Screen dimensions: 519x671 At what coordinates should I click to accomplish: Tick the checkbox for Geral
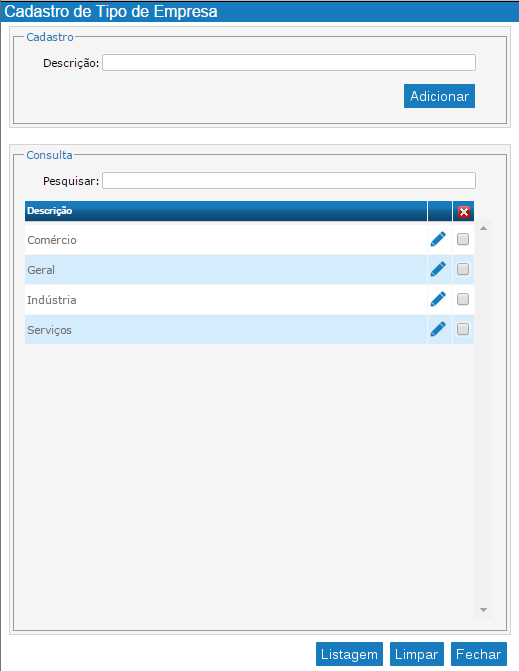463,269
